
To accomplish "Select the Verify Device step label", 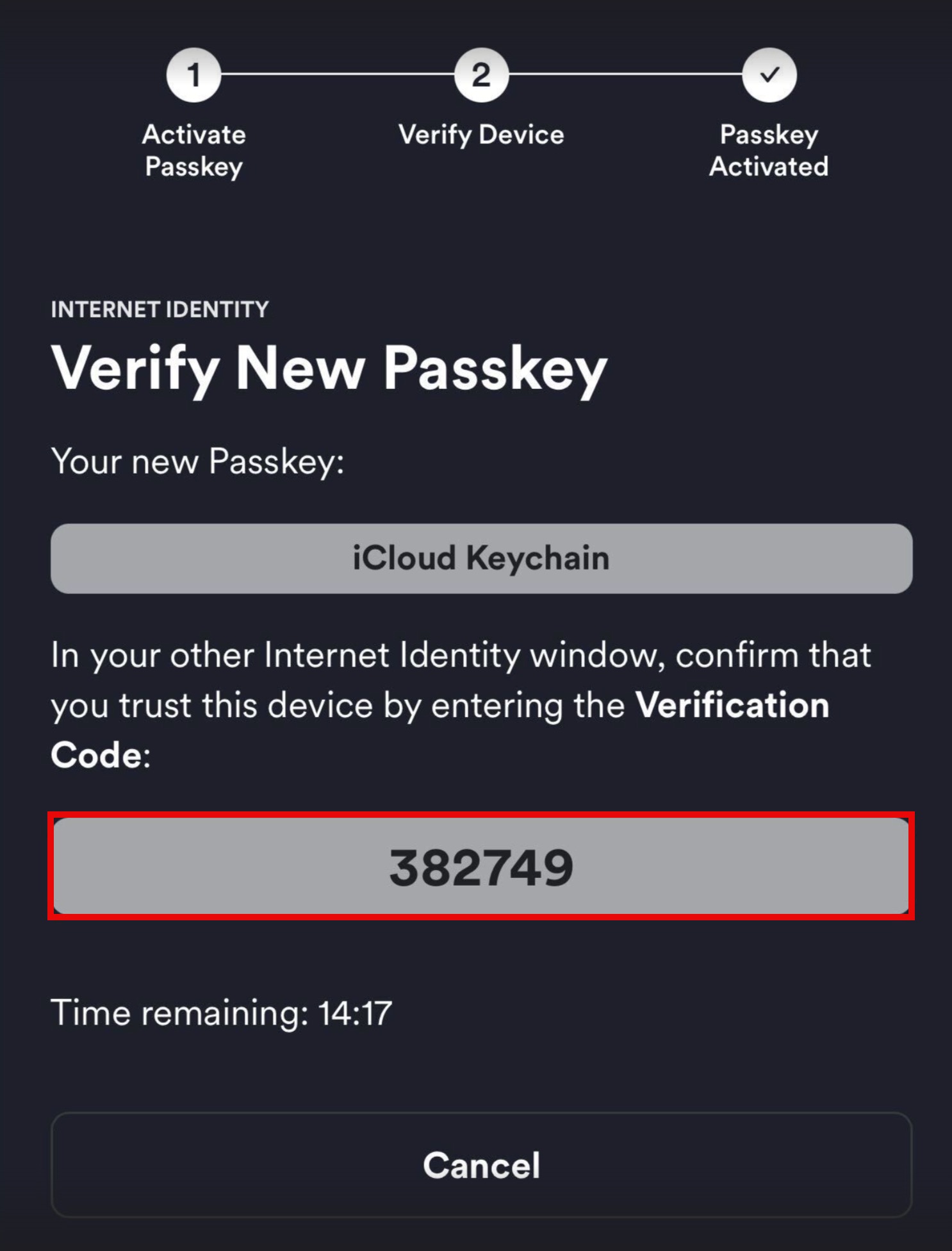I will point(481,135).
